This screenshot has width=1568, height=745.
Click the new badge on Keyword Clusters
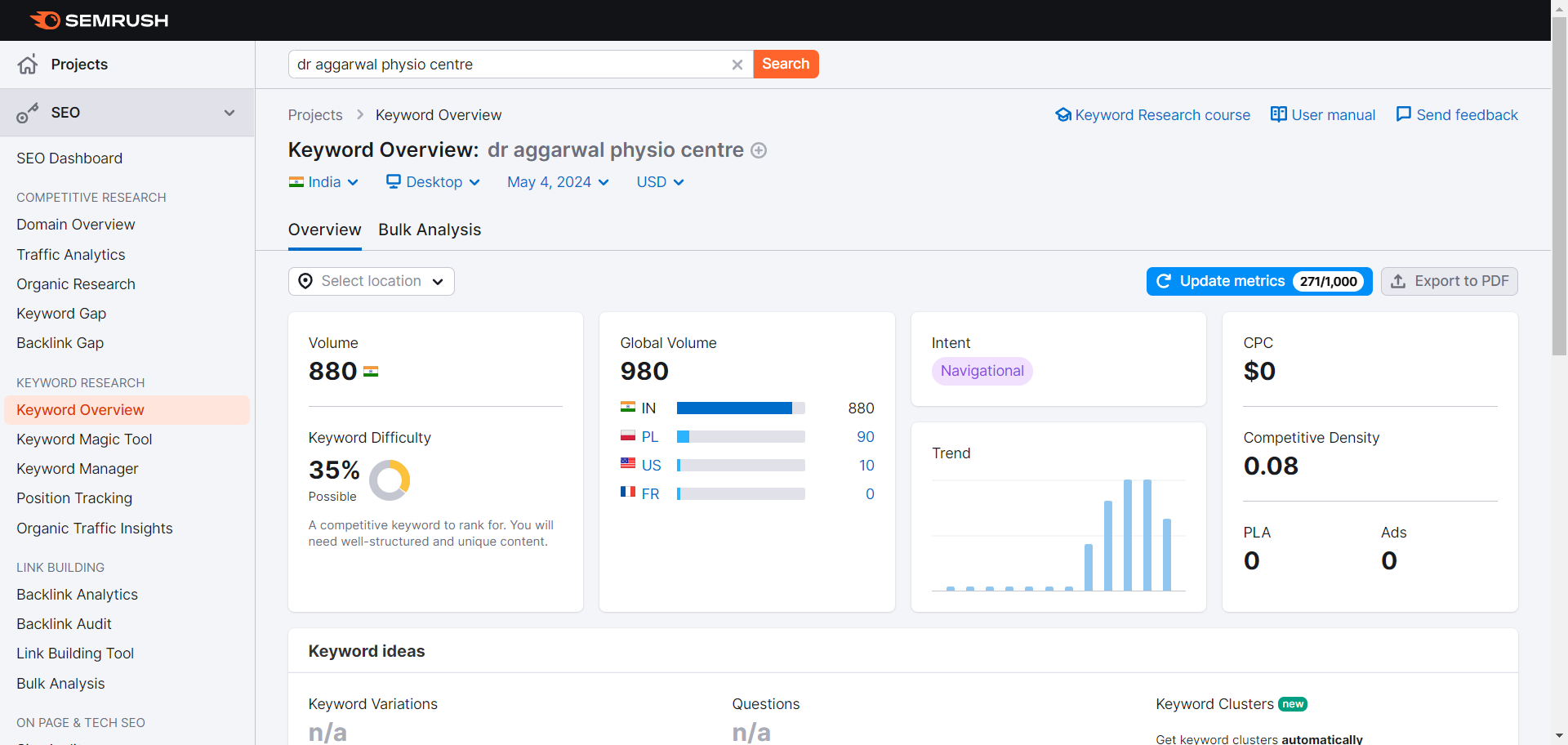1293,704
